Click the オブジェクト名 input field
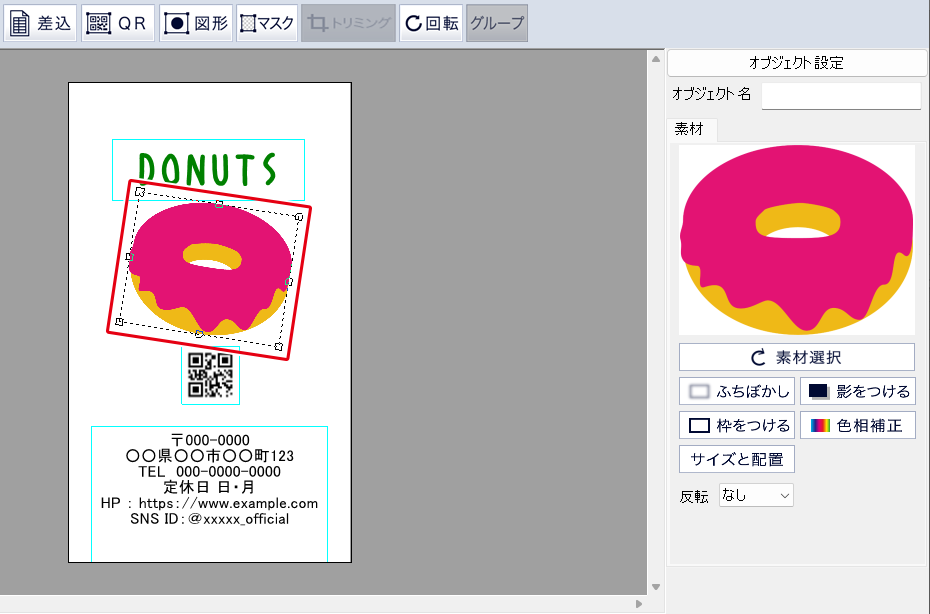The image size is (930, 614). point(840,95)
